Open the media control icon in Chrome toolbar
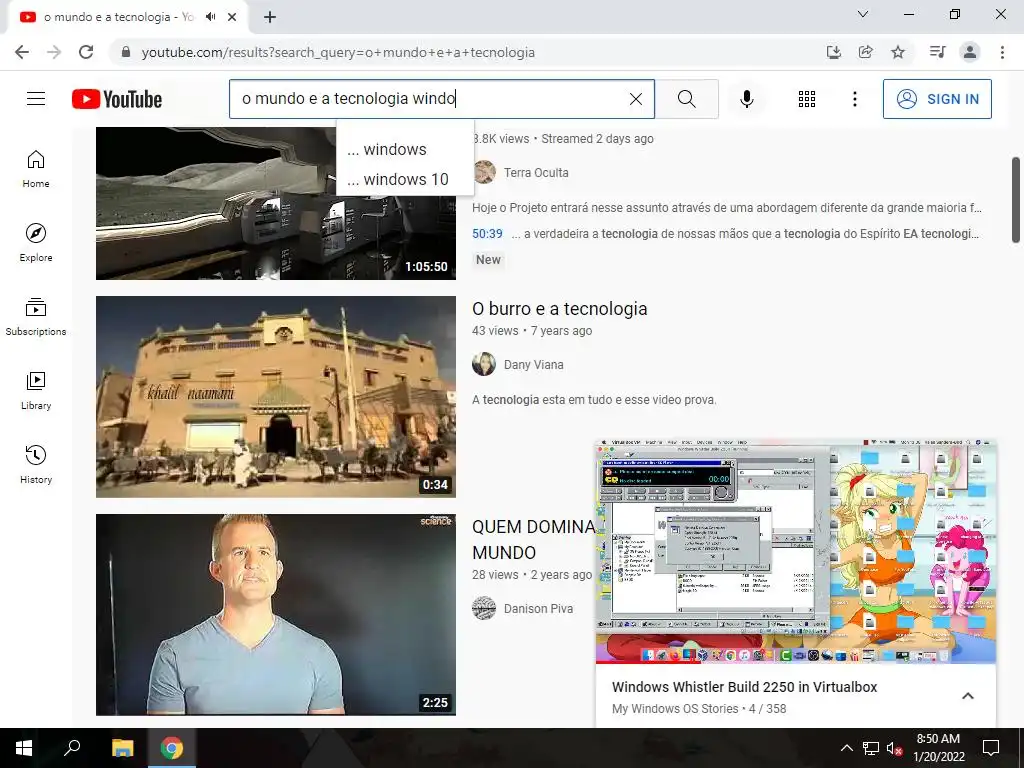 pyautogui.click(x=937, y=52)
